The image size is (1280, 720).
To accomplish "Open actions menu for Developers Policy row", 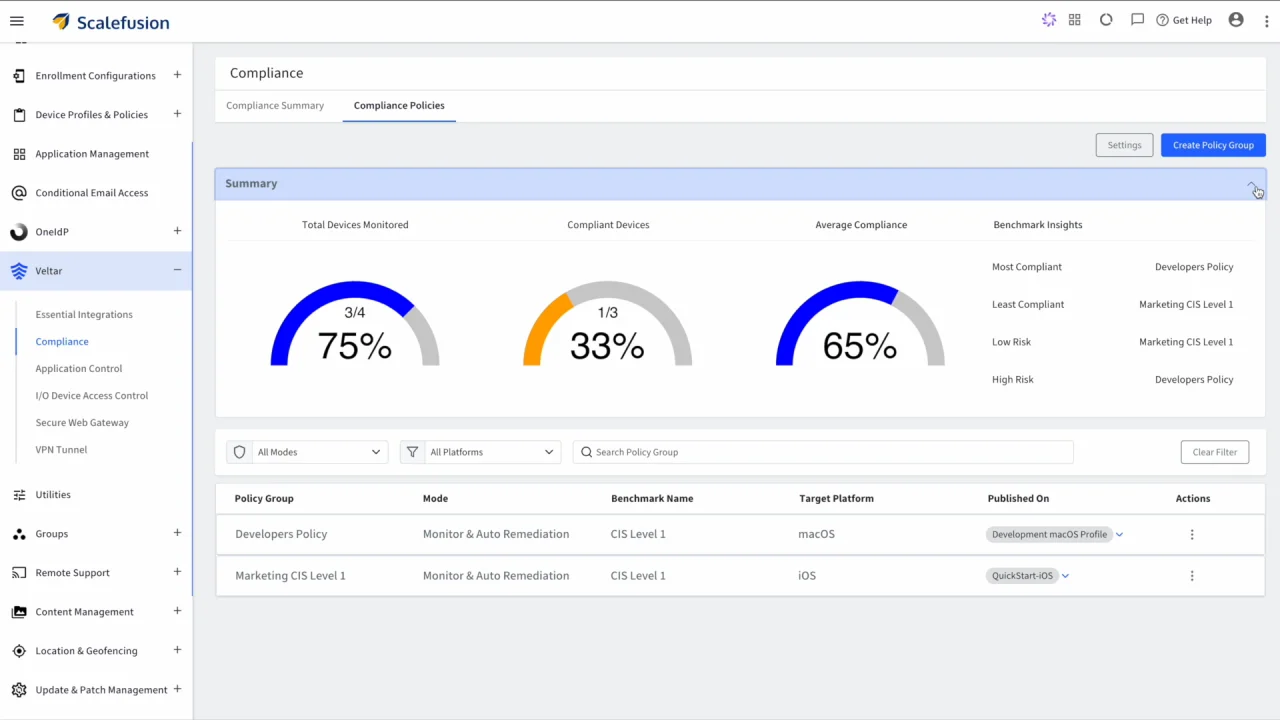I will point(1191,535).
